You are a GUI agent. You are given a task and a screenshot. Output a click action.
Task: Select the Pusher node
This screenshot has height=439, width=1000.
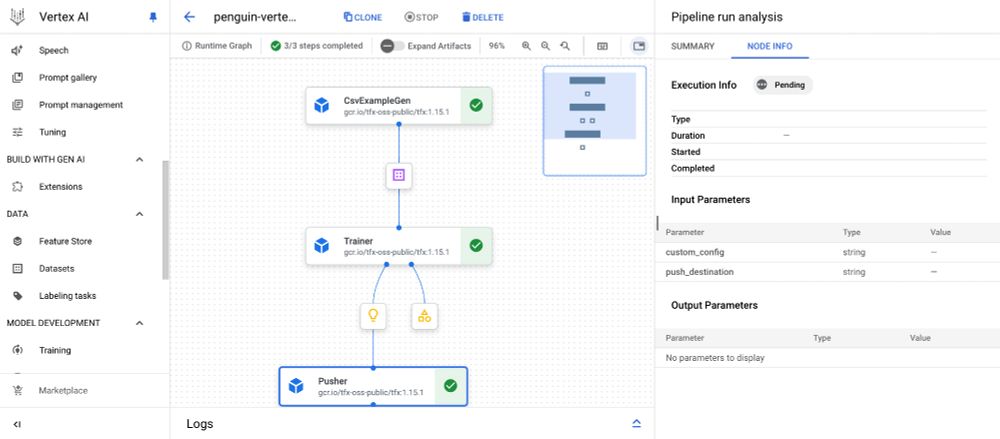coord(373,386)
